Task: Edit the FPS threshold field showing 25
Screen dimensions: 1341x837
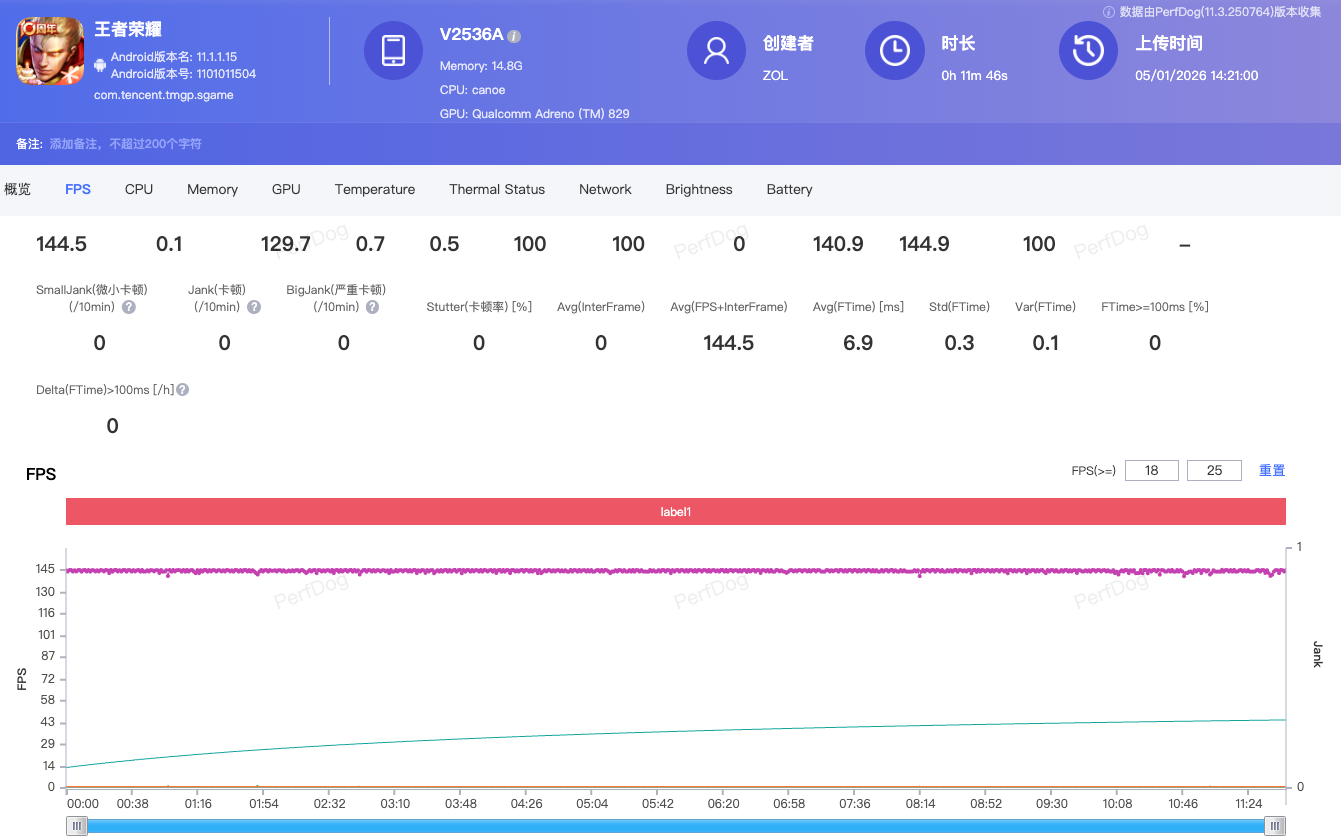Action: pyautogui.click(x=1214, y=469)
